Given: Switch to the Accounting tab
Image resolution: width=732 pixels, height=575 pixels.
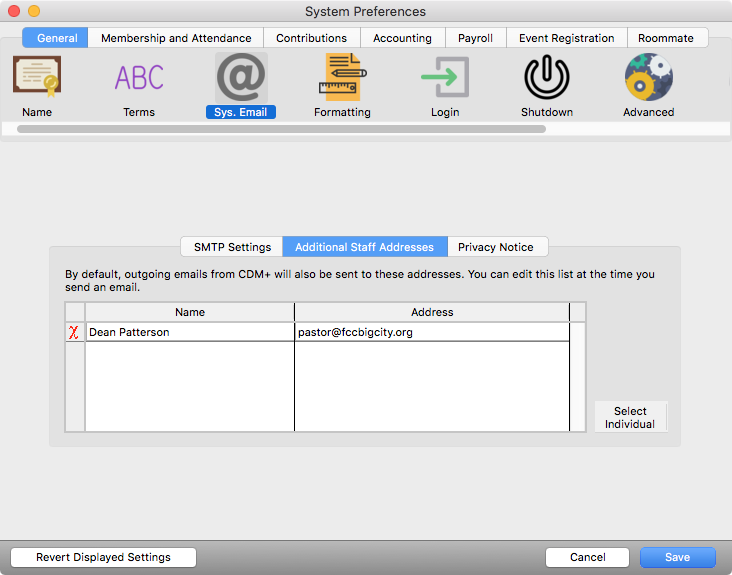Looking at the screenshot, I should tap(402, 38).
